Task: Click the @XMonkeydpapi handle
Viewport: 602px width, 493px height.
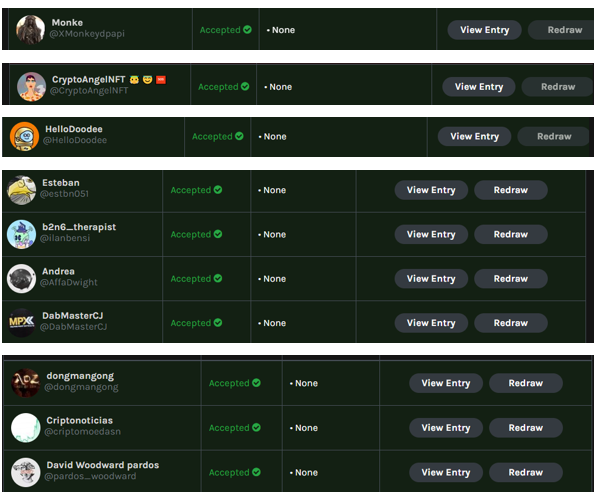Action: pos(87,34)
